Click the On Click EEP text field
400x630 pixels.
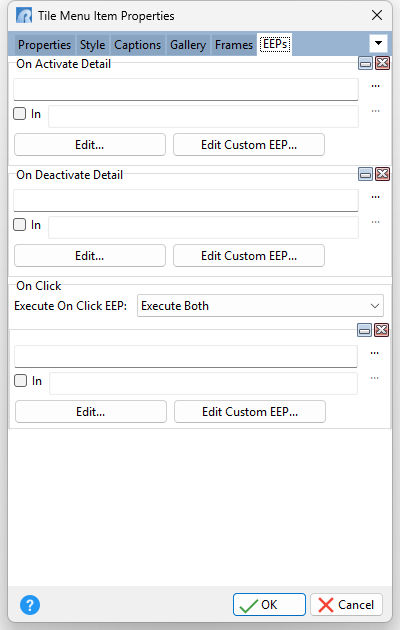[186, 356]
